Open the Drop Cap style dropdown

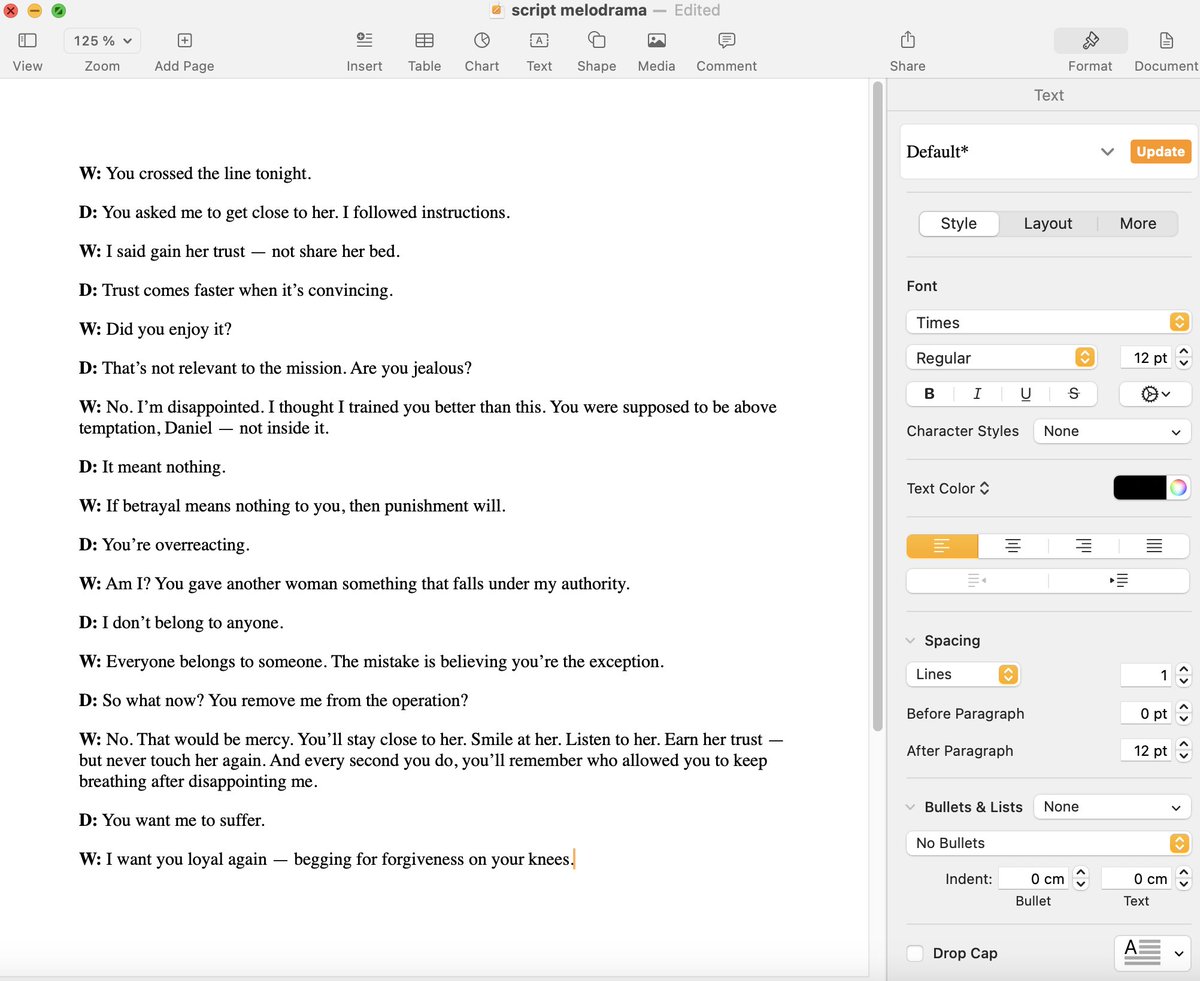[1152, 953]
